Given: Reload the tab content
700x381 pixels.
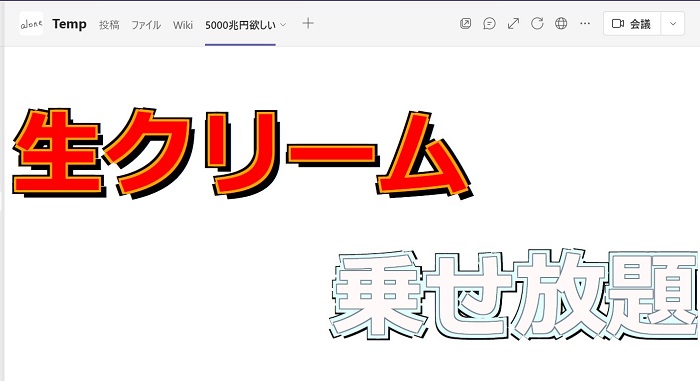Looking at the screenshot, I should [537, 23].
